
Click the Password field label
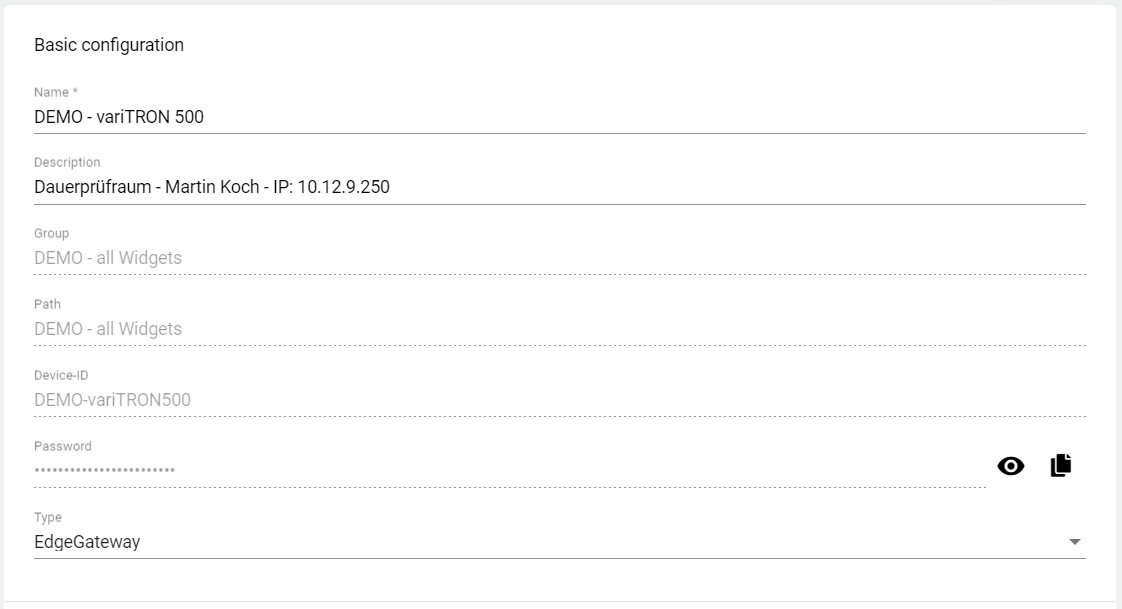click(63, 446)
